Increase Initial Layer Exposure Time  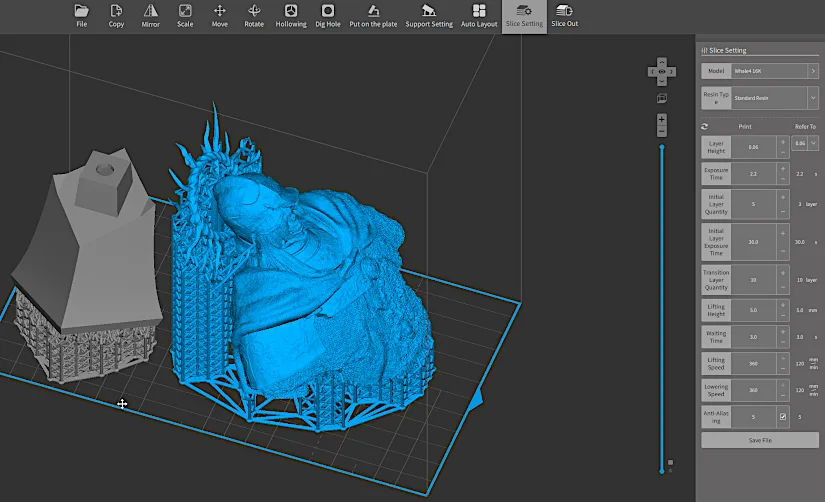click(783, 234)
